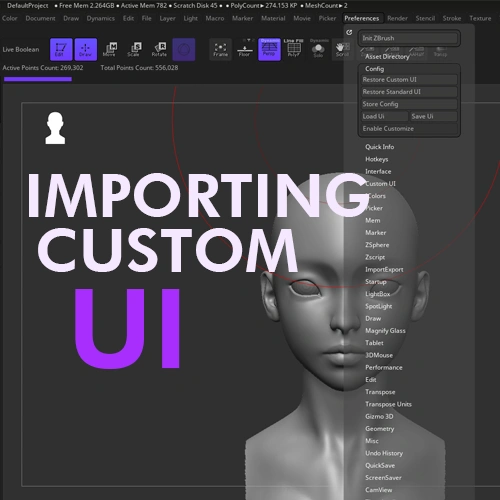The width and height of the screenshot is (500, 500).
Task: Open the Material menu
Action: pos(273,18)
